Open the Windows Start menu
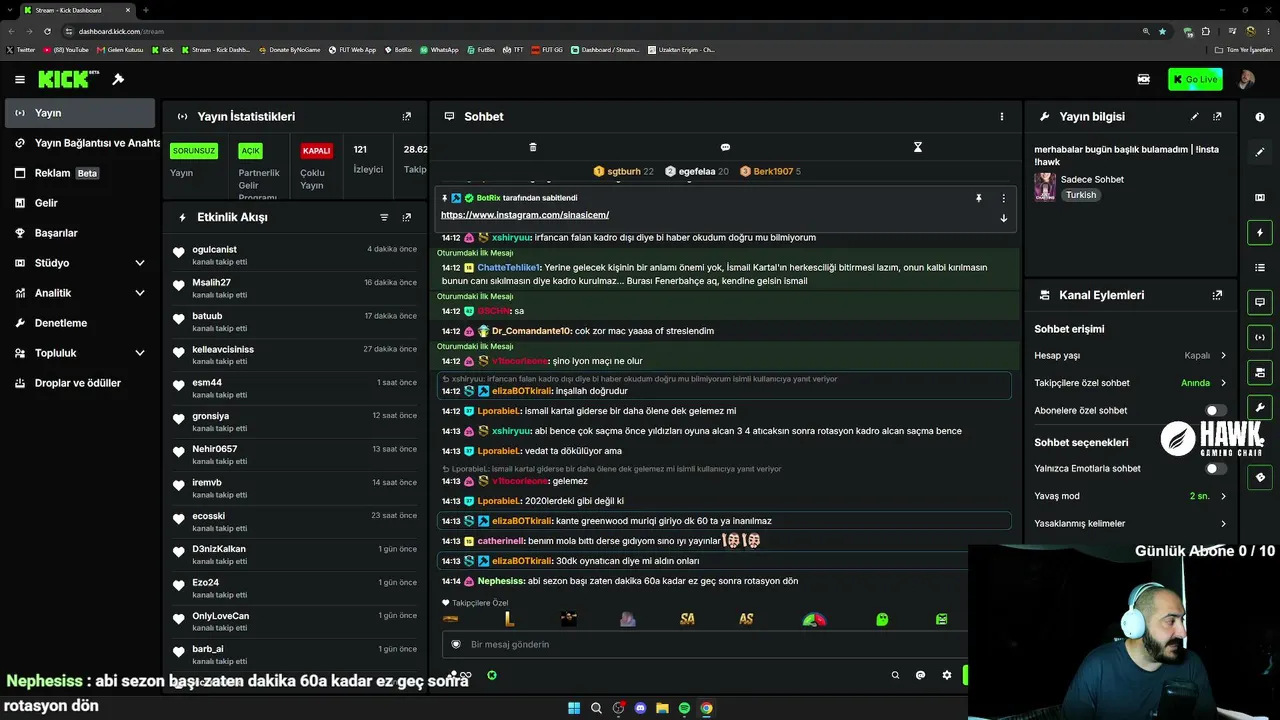Image resolution: width=1280 pixels, height=720 pixels. point(574,708)
